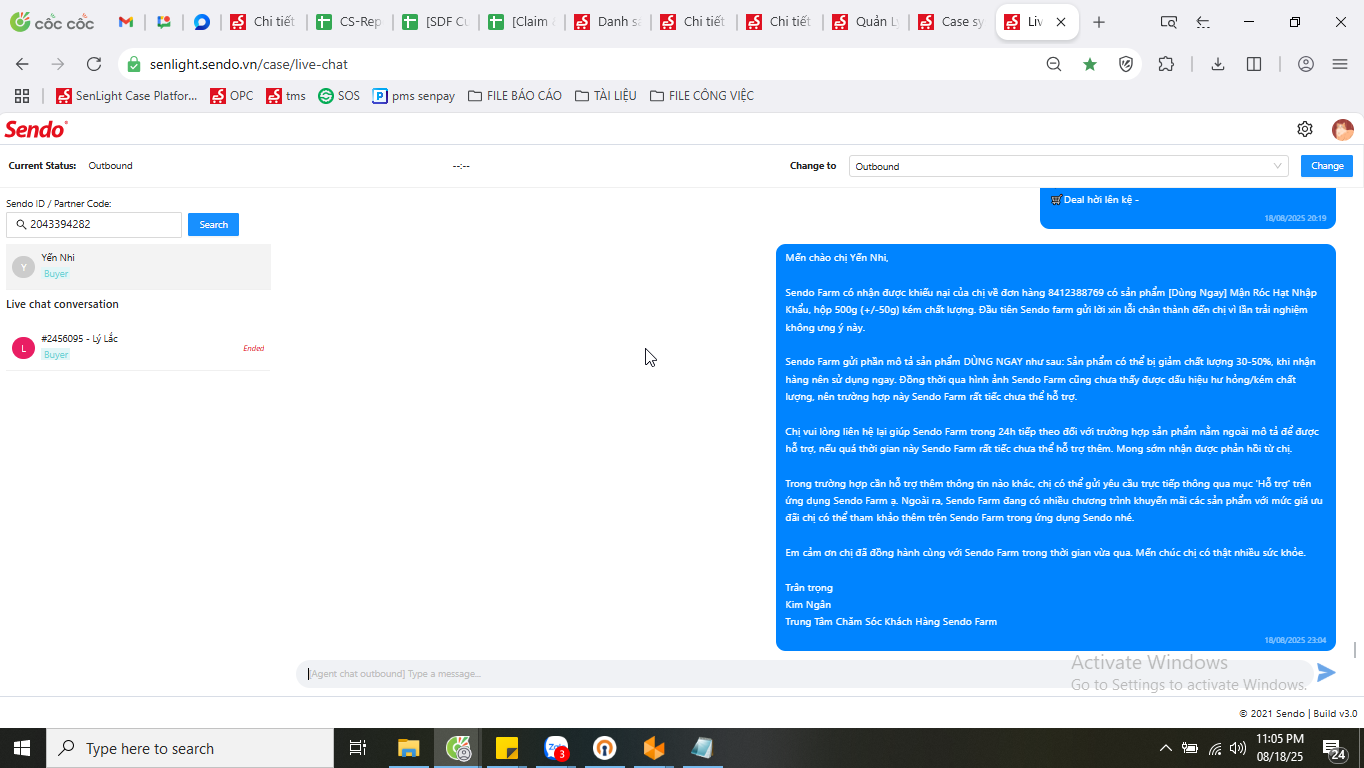Click the Windows Start button

pos(22,748)
